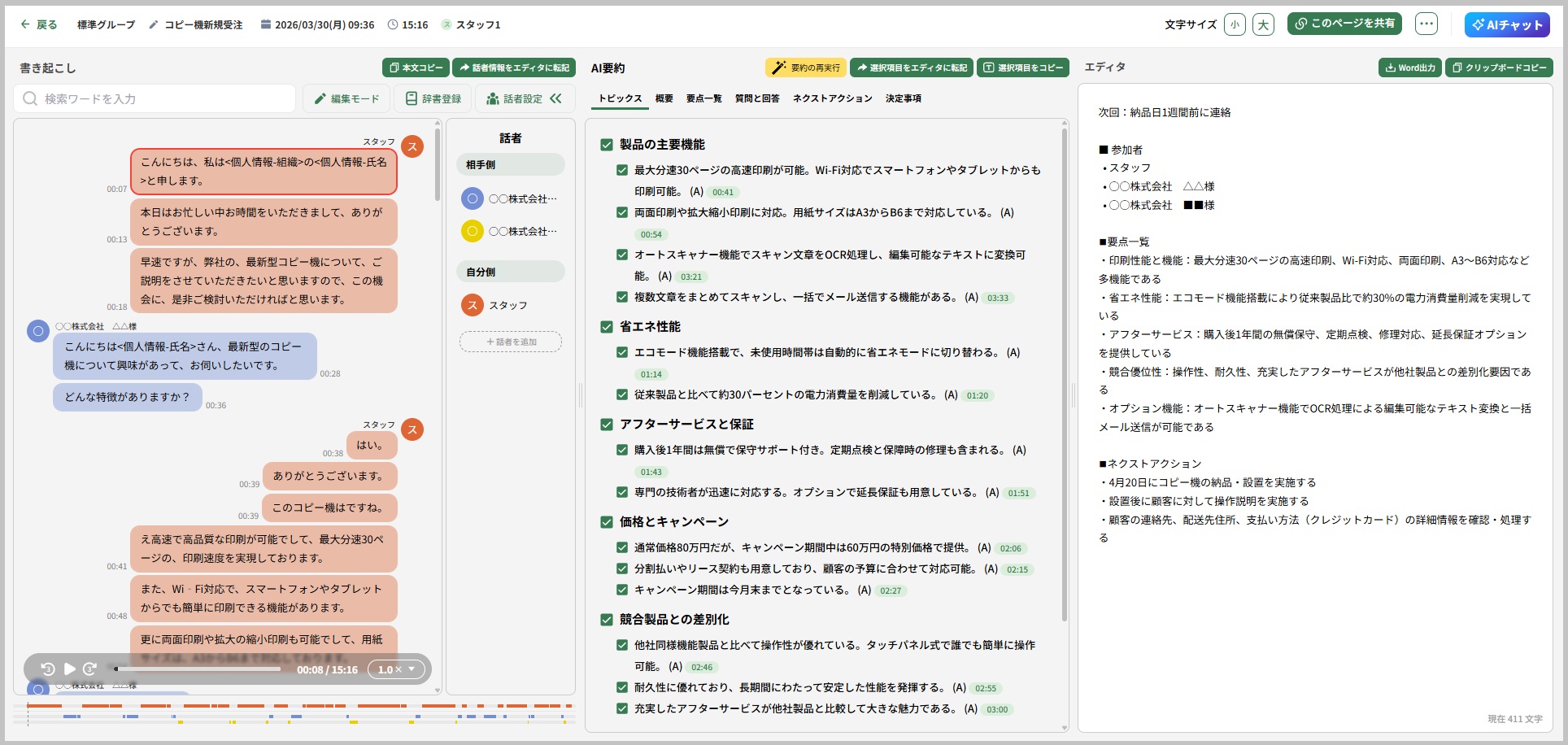The image size is (1568, 745).
Task: Click the magnifier icon in the search box
Action: click(30, 98)
